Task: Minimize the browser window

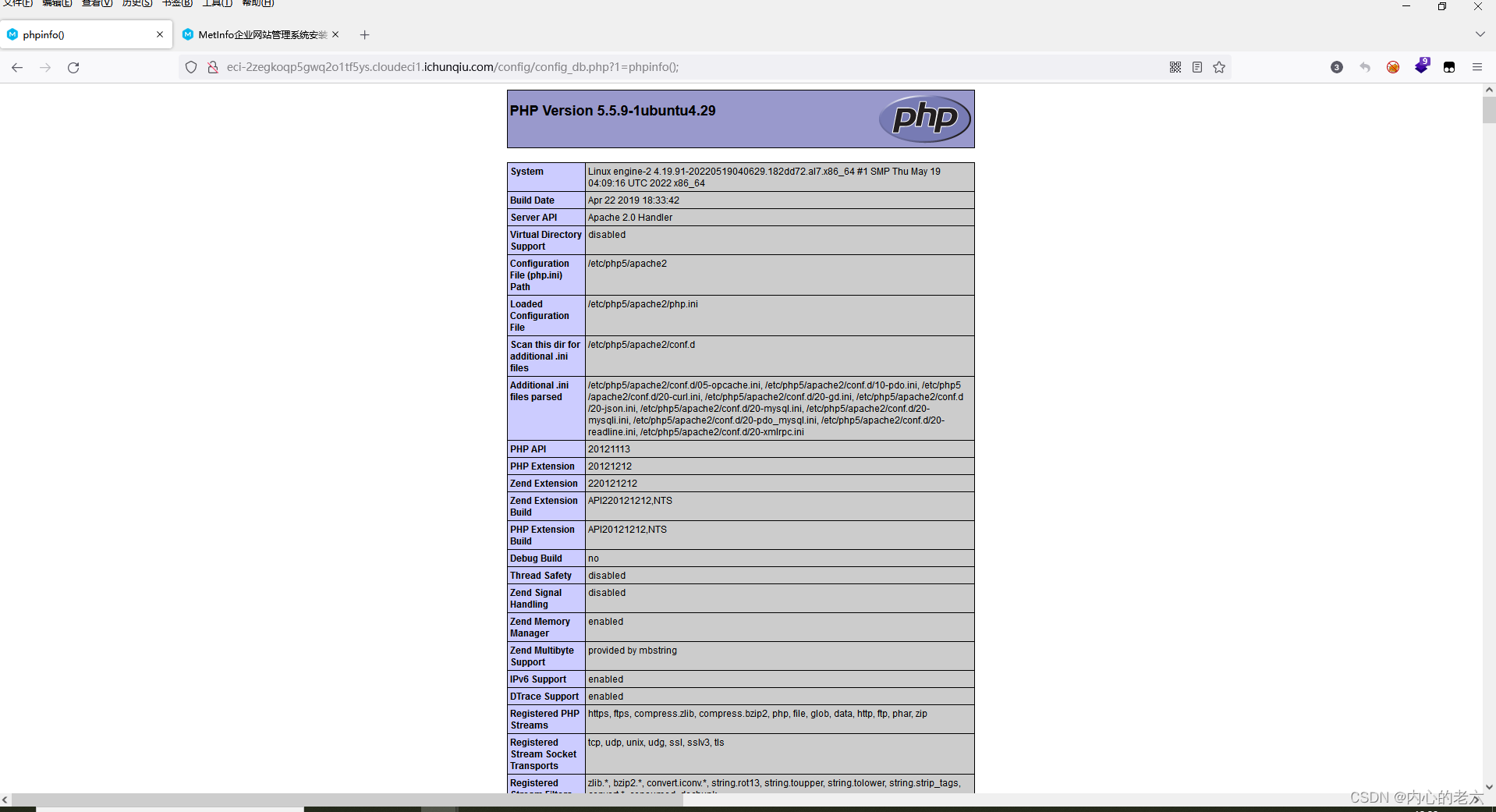Action: tap(1406, 6)
